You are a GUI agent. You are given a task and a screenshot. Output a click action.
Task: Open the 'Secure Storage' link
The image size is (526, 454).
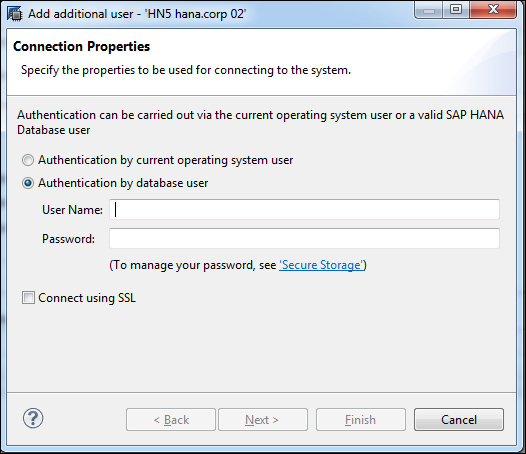[x=321, y=265]
